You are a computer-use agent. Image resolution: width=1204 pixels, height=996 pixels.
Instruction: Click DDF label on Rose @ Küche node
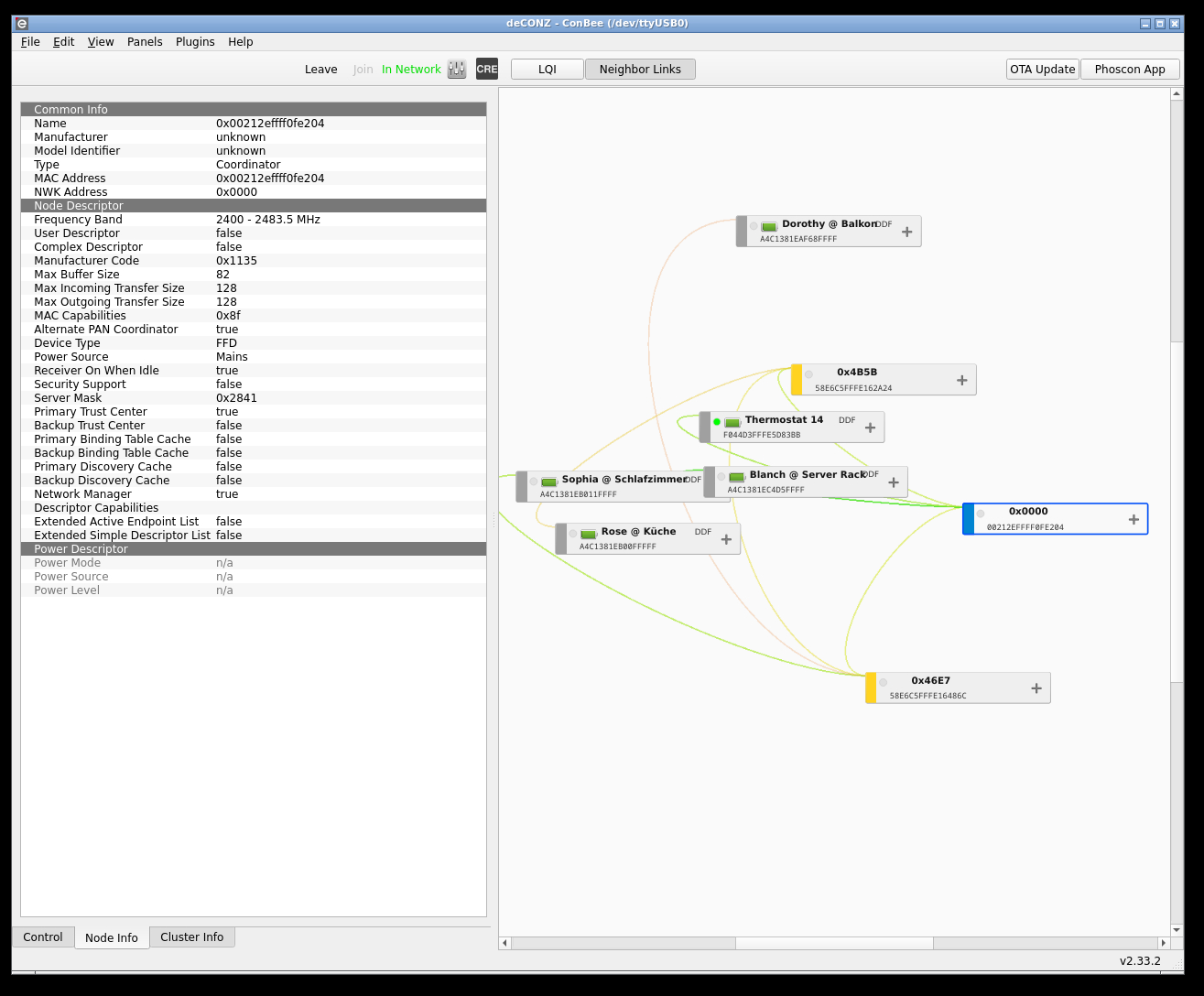coord(702,532)
